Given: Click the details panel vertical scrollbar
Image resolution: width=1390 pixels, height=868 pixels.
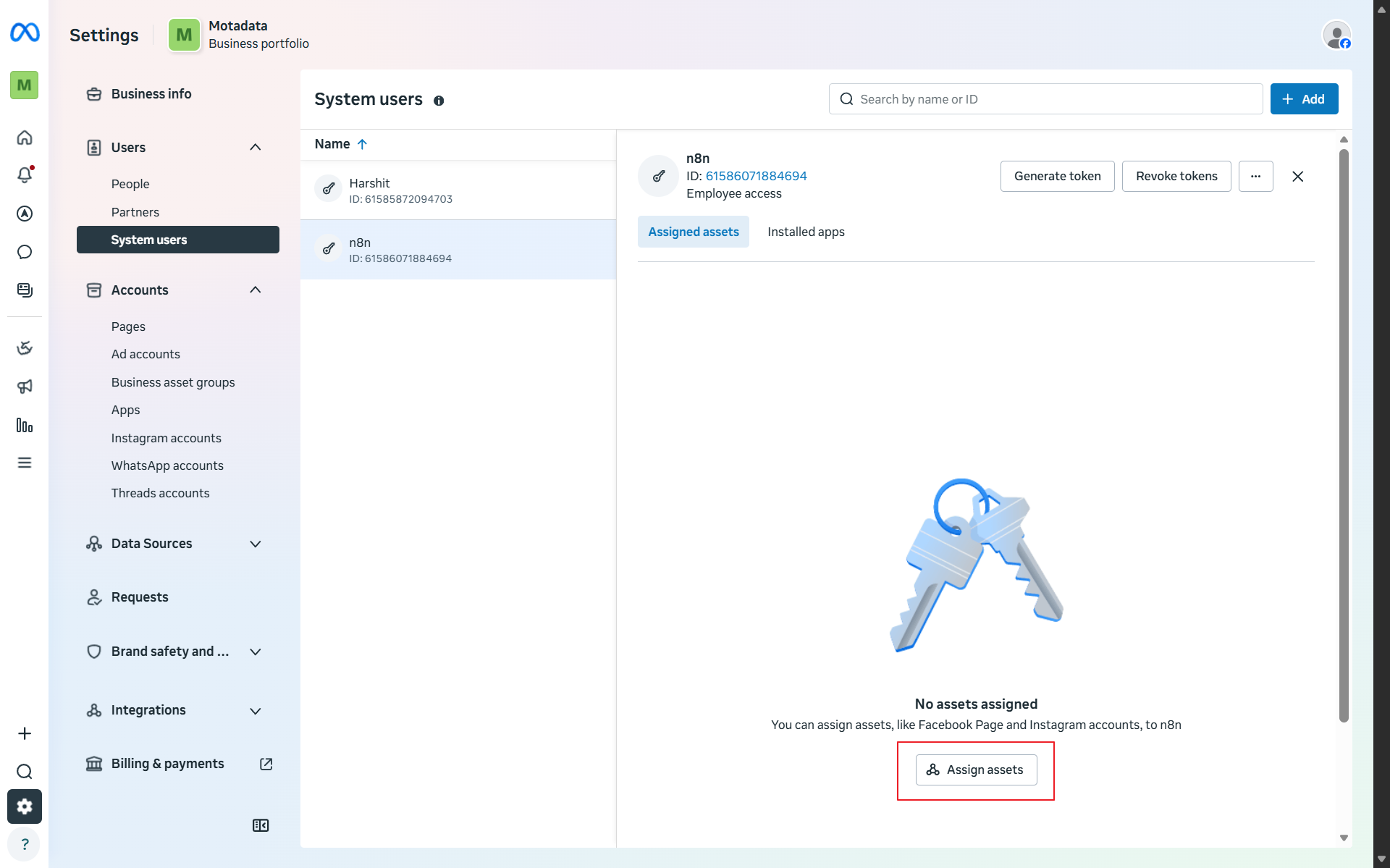Looking at the screenshot, I should (x=1344, y=435).
